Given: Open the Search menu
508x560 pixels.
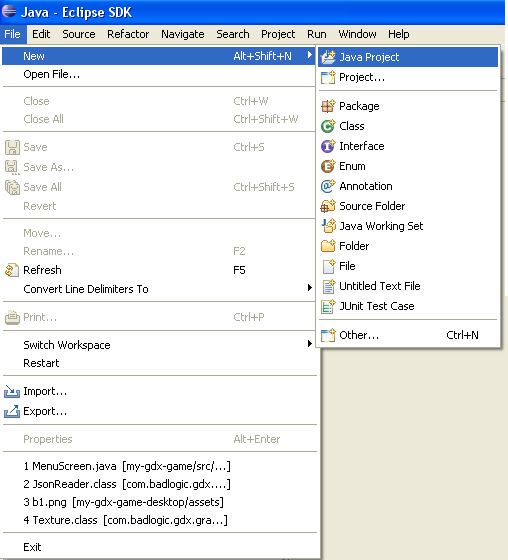Looking at the screenshot, I should [x=233, y=34].
